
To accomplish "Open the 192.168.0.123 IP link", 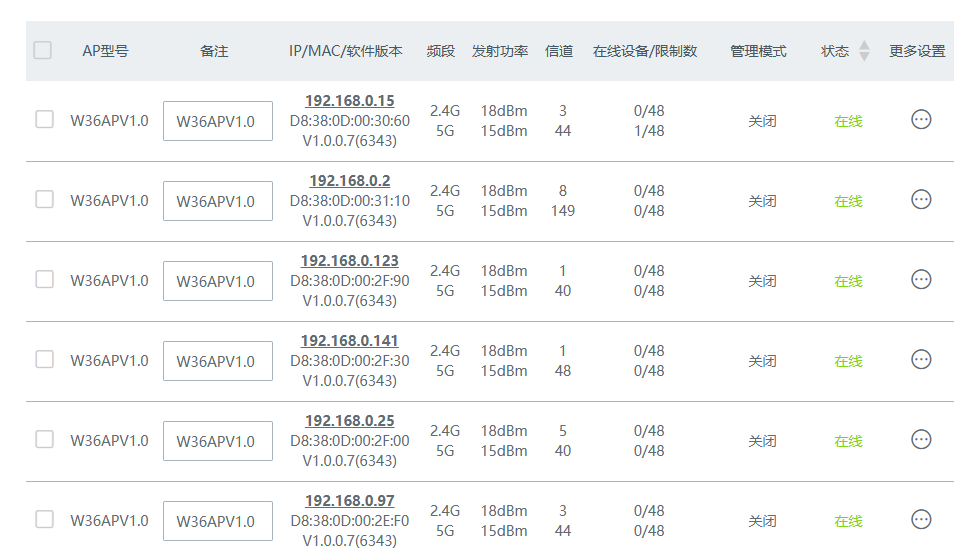I will [x=349, y=261].
